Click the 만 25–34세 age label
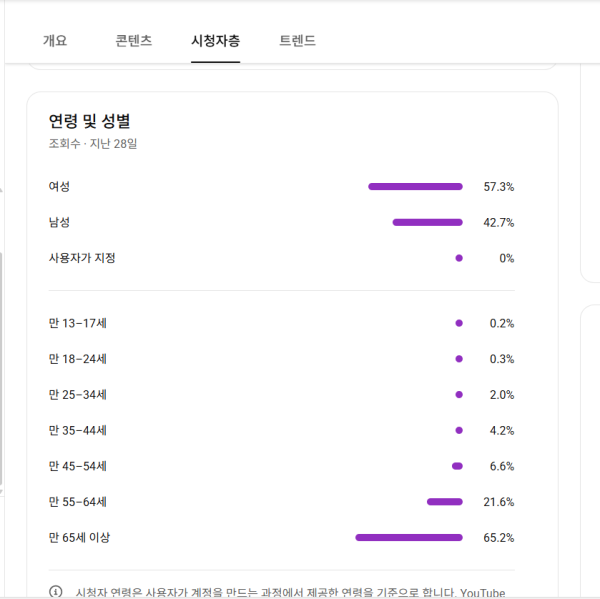This screenshot has width=600, height=599. tap(78, 395)
